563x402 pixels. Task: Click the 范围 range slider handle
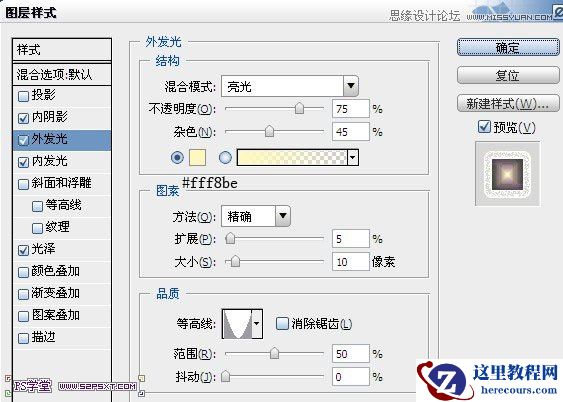pos(274,353)
